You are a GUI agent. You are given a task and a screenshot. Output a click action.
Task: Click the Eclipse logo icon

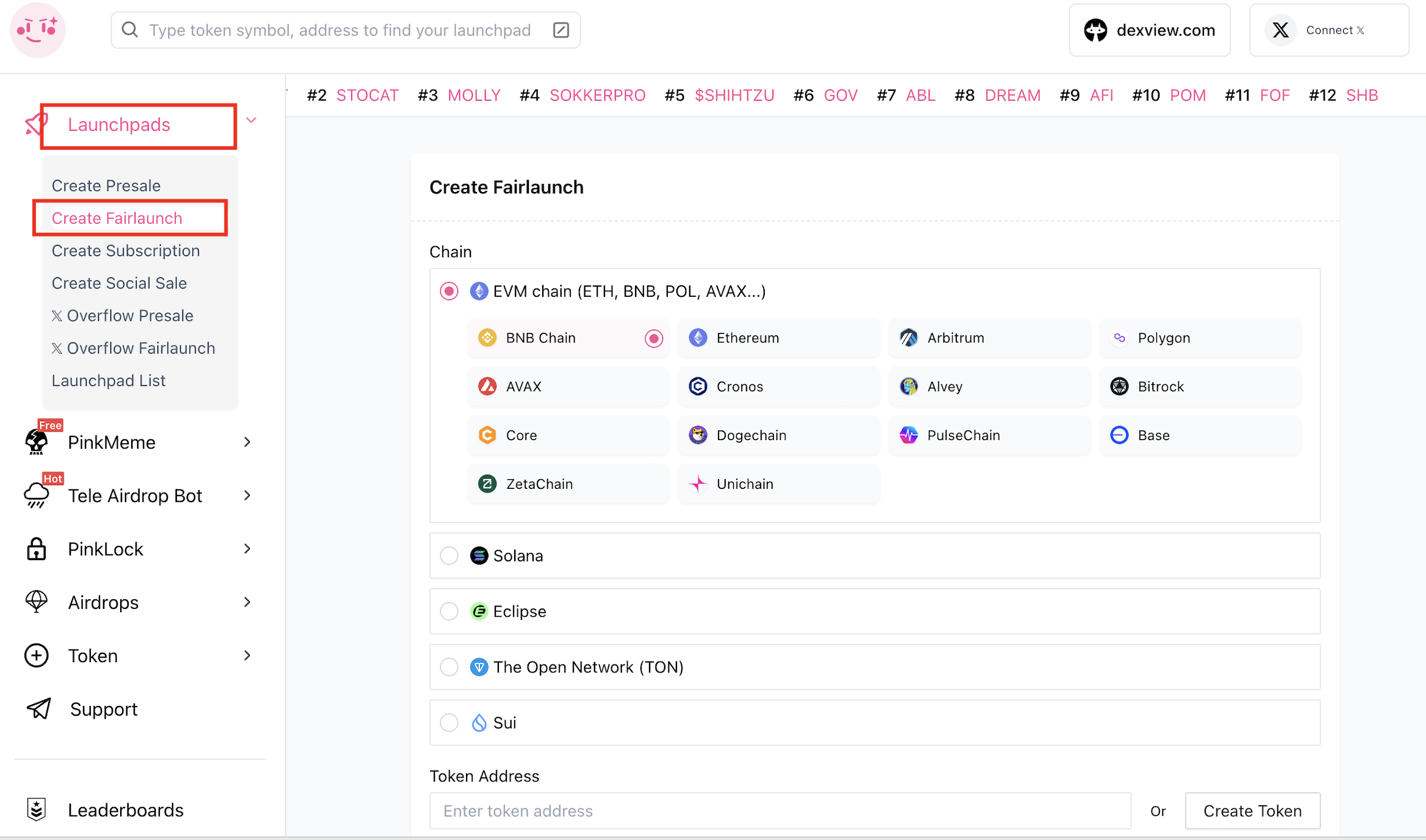click(x=479, y=611)
